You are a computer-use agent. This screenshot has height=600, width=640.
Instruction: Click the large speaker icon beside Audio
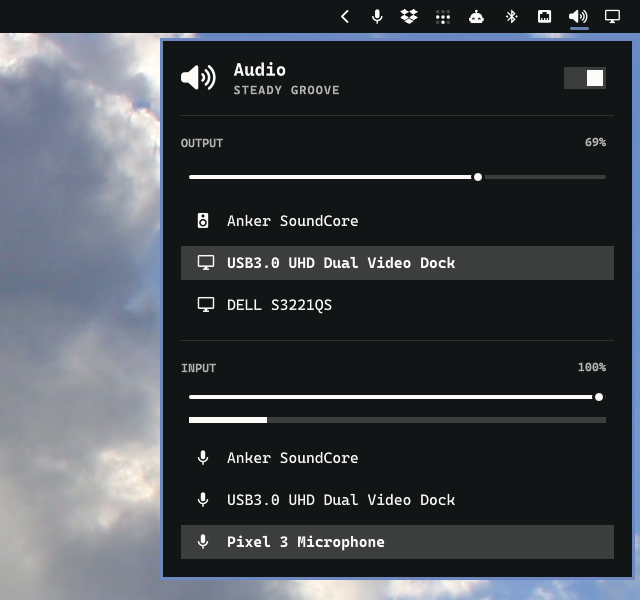pos(198,77)
